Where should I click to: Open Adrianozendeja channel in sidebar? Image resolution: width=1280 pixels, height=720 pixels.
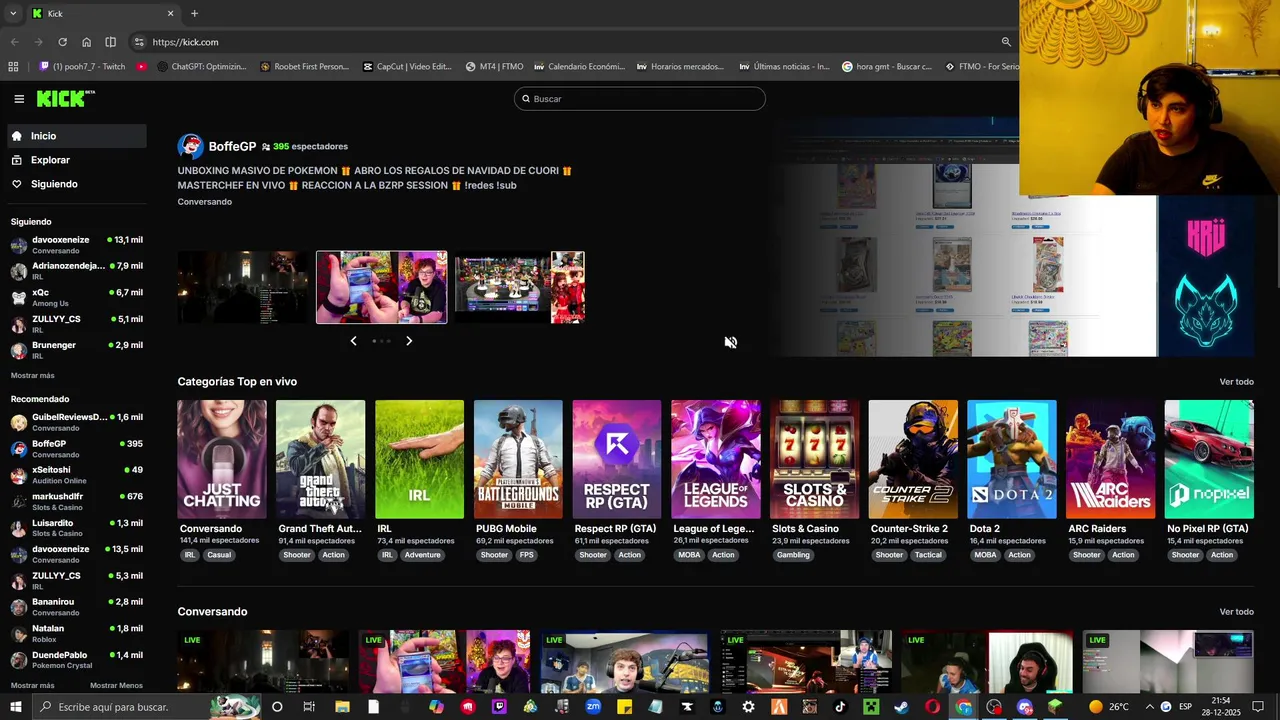tap(76, 271)
